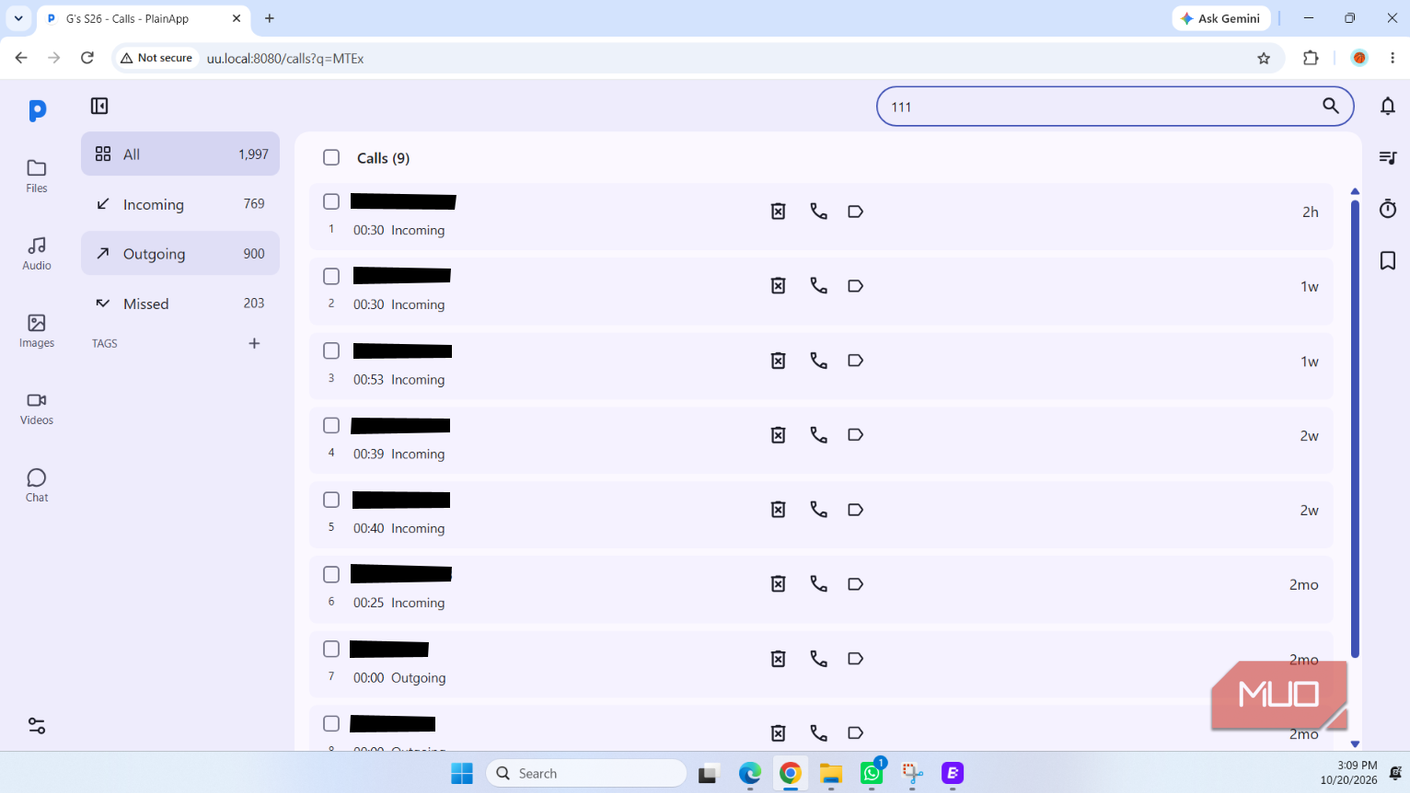1410x793 pixels.
Task: Open the Videos section in sidebar
Action: coord(36,408)
